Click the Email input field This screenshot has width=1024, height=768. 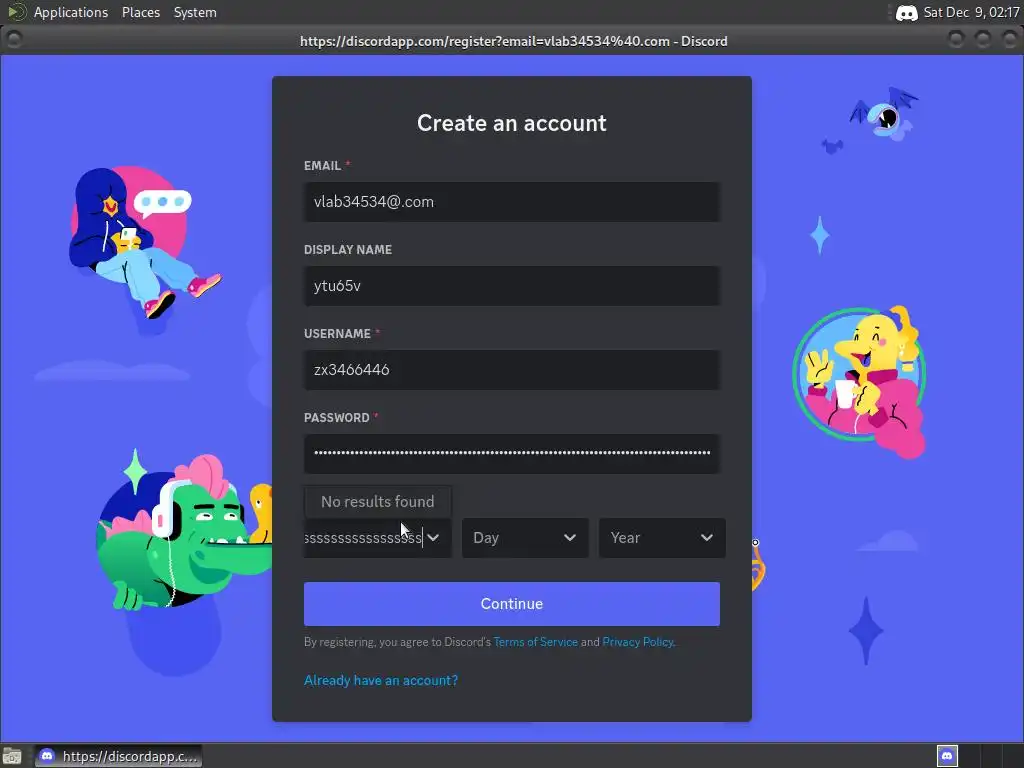point(511,202)
